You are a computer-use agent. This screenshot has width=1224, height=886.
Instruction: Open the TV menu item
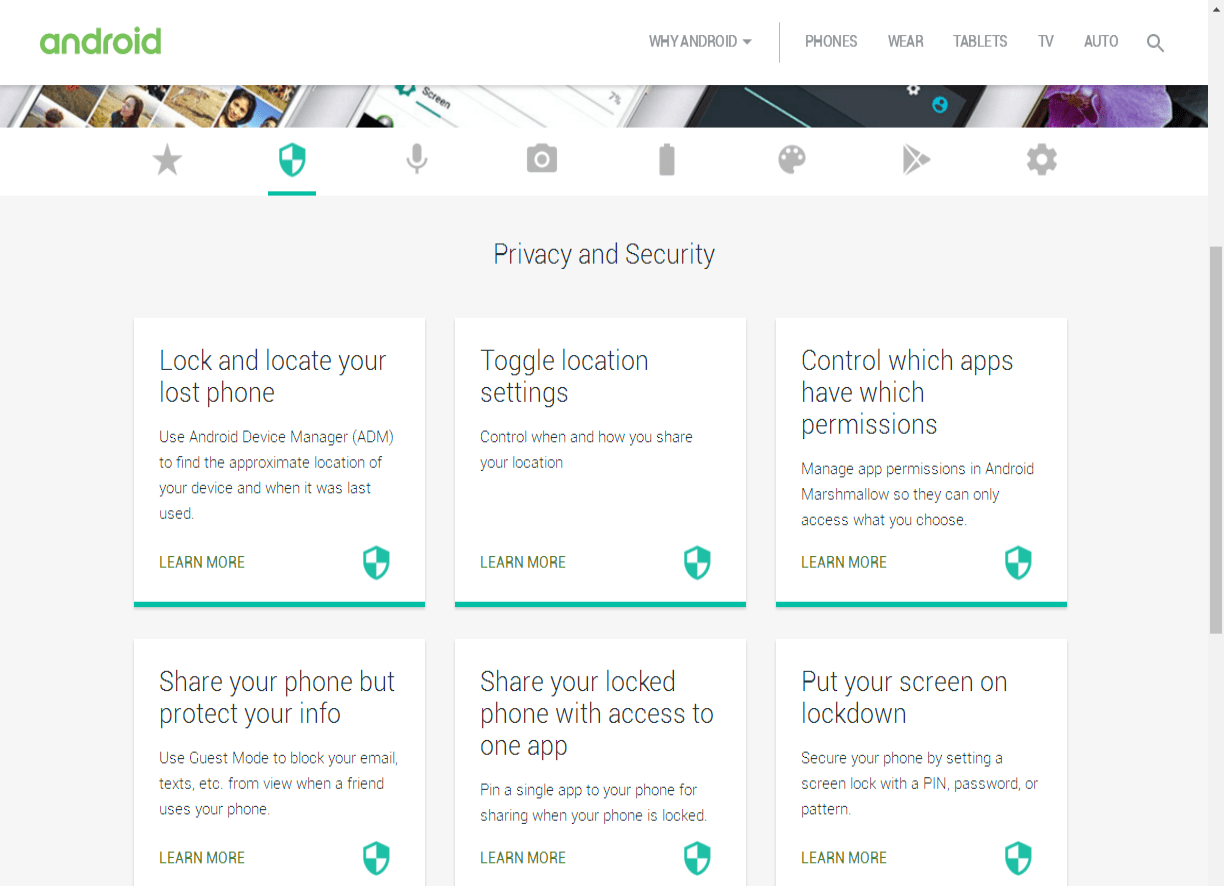(x=1046, y=42)
